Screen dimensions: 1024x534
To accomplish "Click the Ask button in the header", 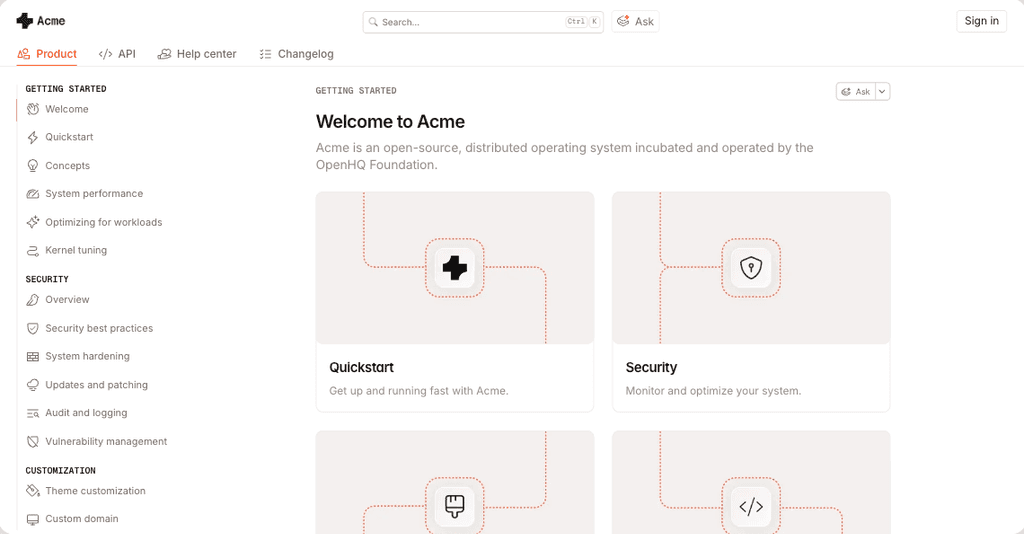I will pyautogui.click(x=635, y=22).
